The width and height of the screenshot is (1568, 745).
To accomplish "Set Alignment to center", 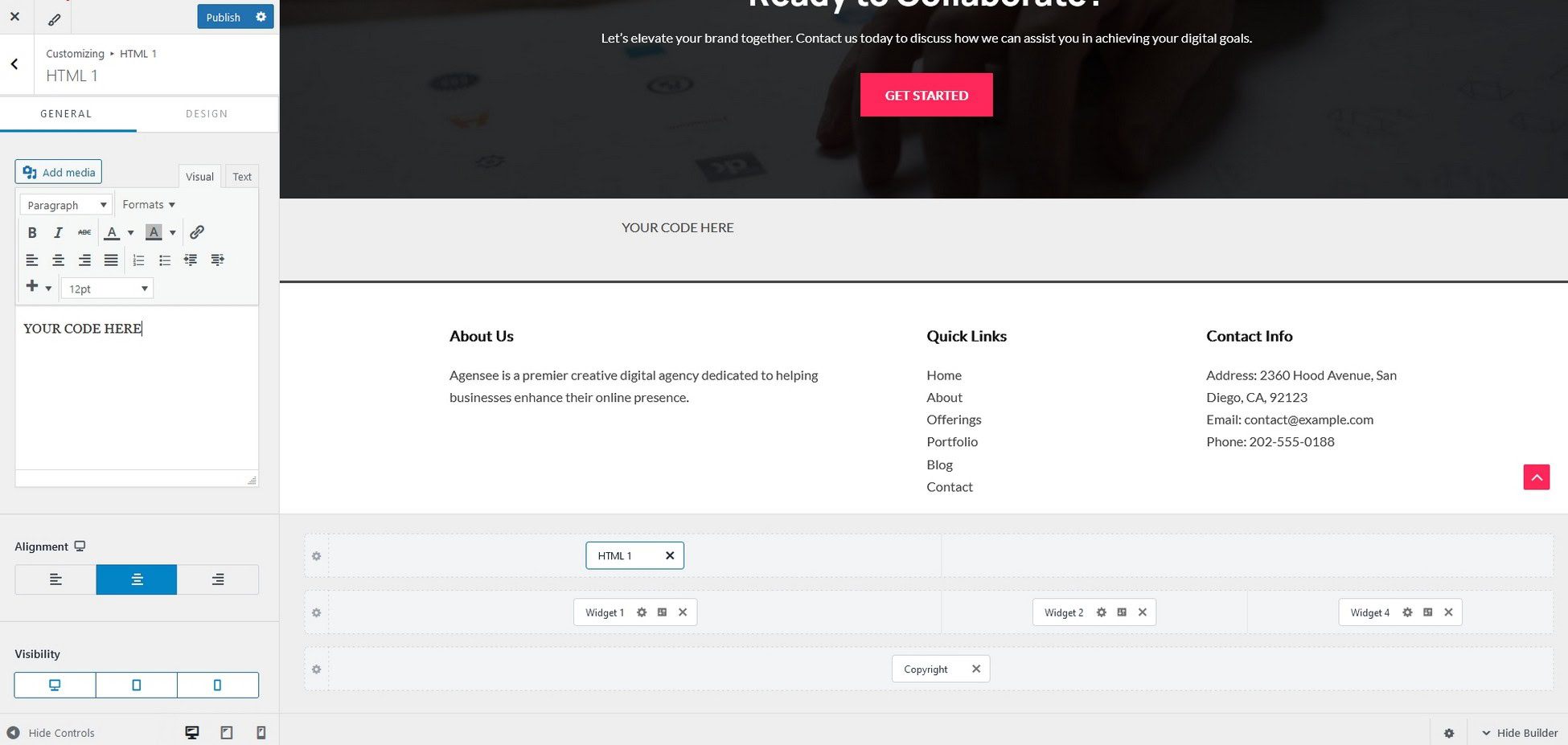I will [x=137, y=579].
